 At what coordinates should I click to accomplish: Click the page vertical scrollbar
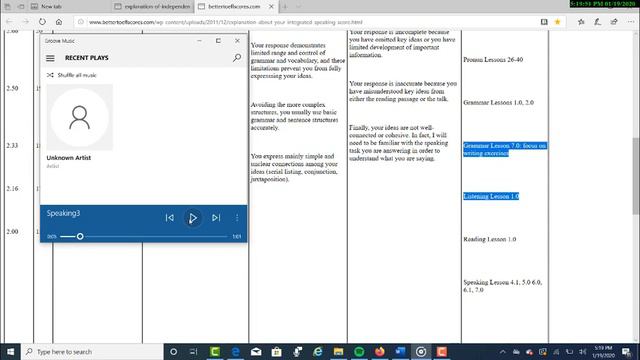636,176
